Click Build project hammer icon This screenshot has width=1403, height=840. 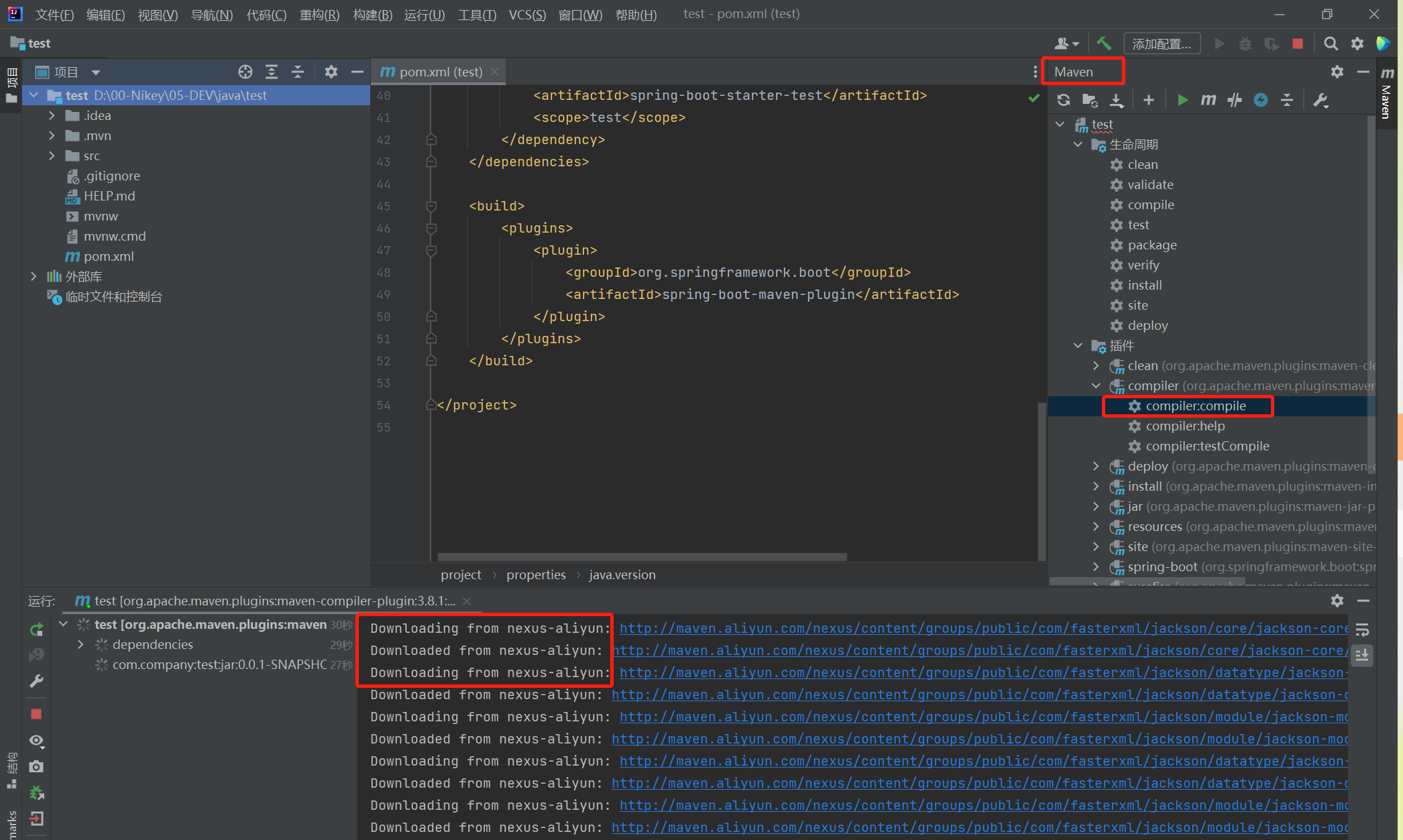(1104, 44)
